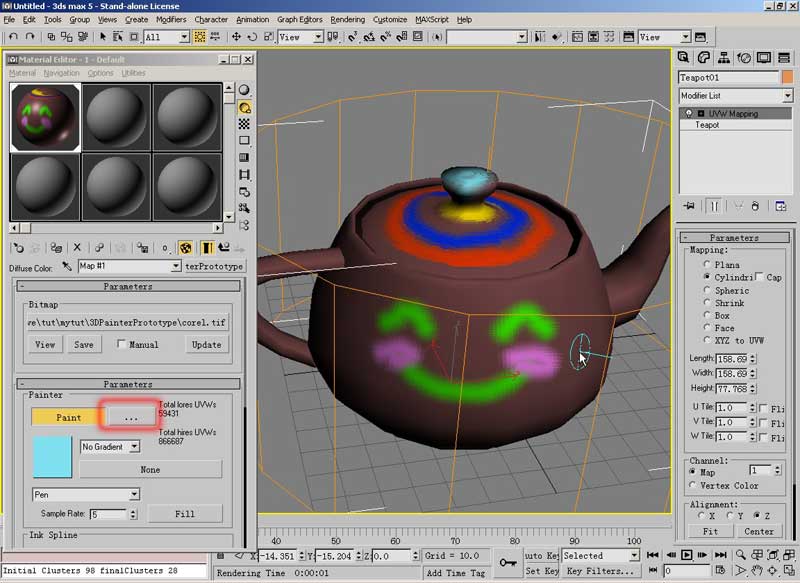Click the yellow Paint button
800x583 pixels.
68,416
